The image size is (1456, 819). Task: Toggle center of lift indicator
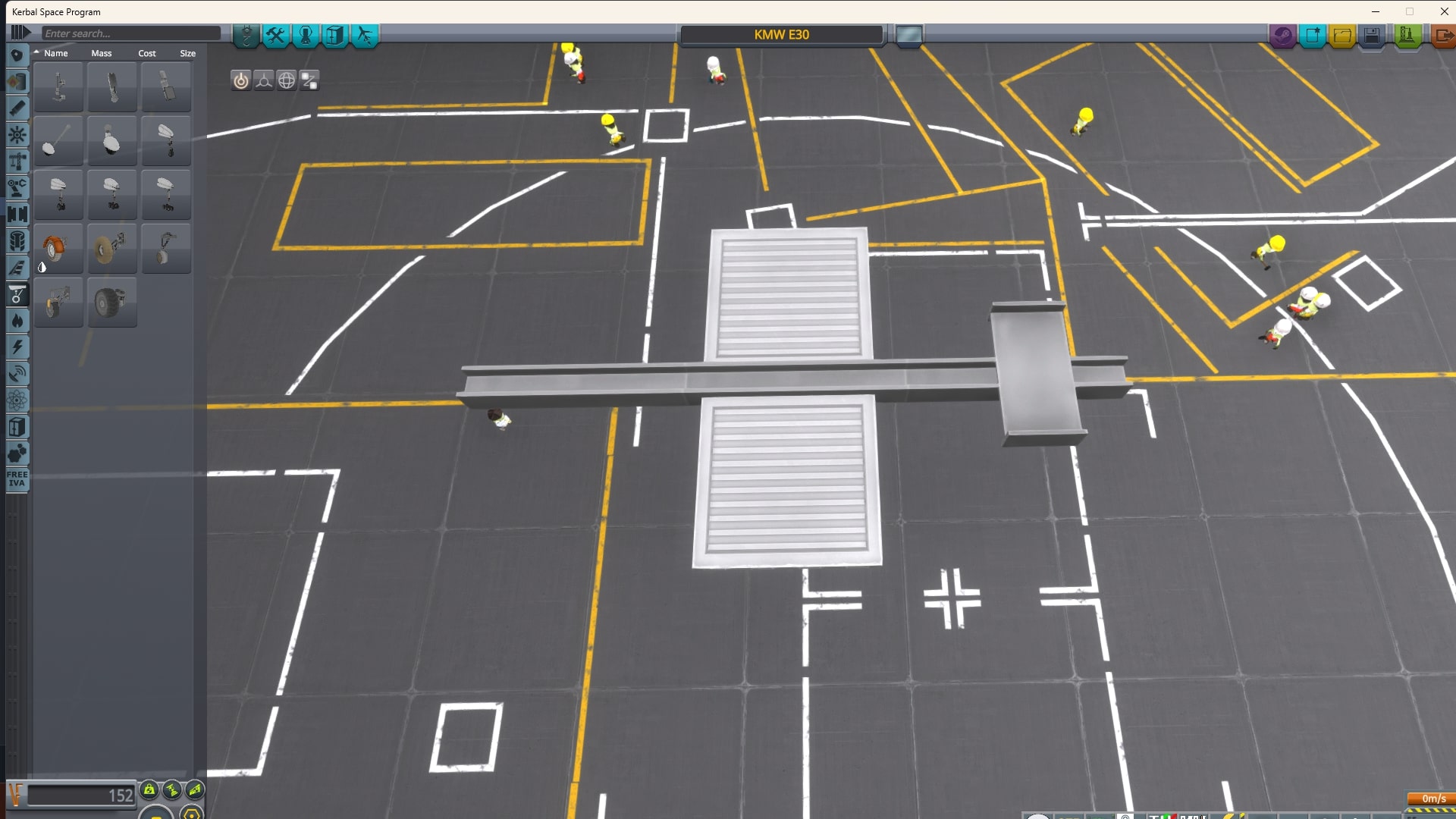tap(195, 790)
